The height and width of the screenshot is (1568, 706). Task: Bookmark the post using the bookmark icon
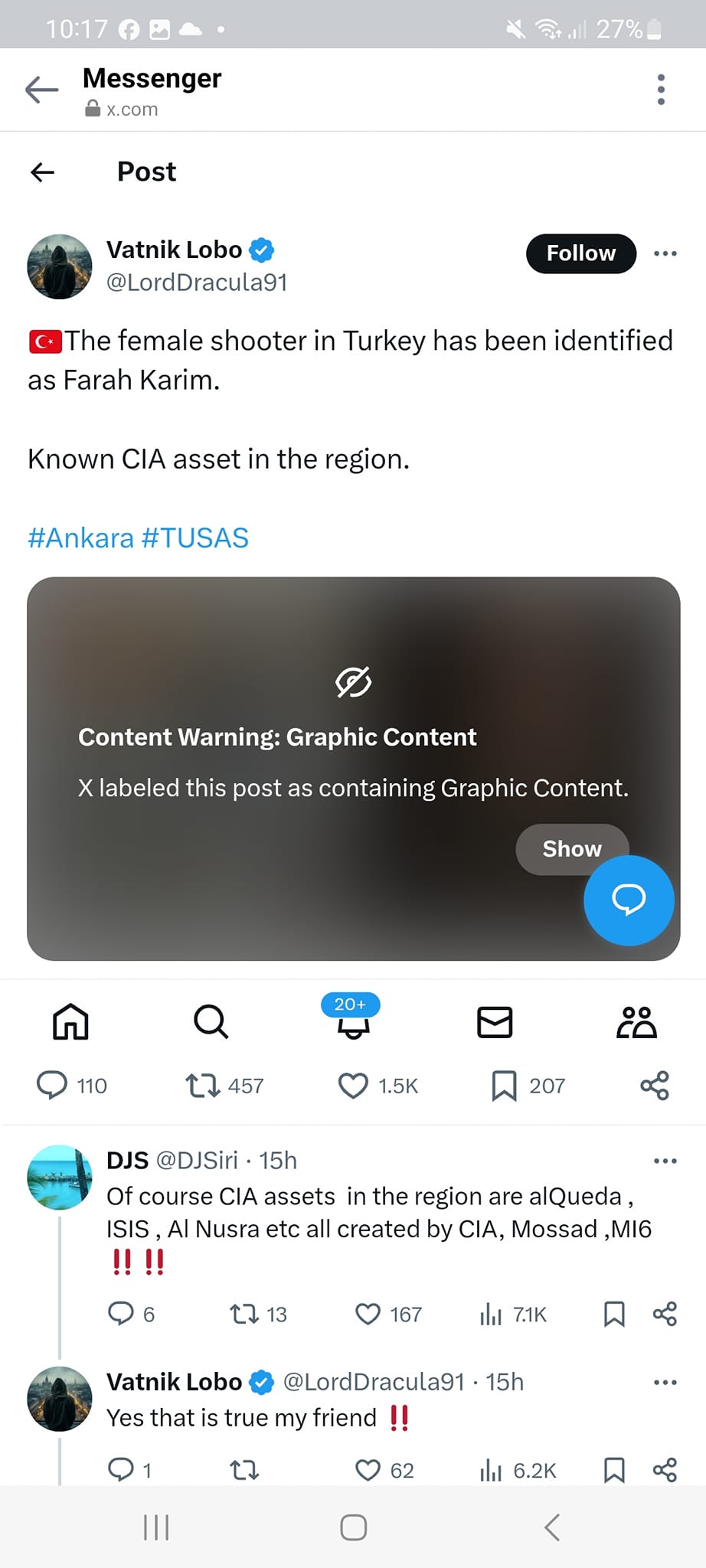tap(505, 1085)
